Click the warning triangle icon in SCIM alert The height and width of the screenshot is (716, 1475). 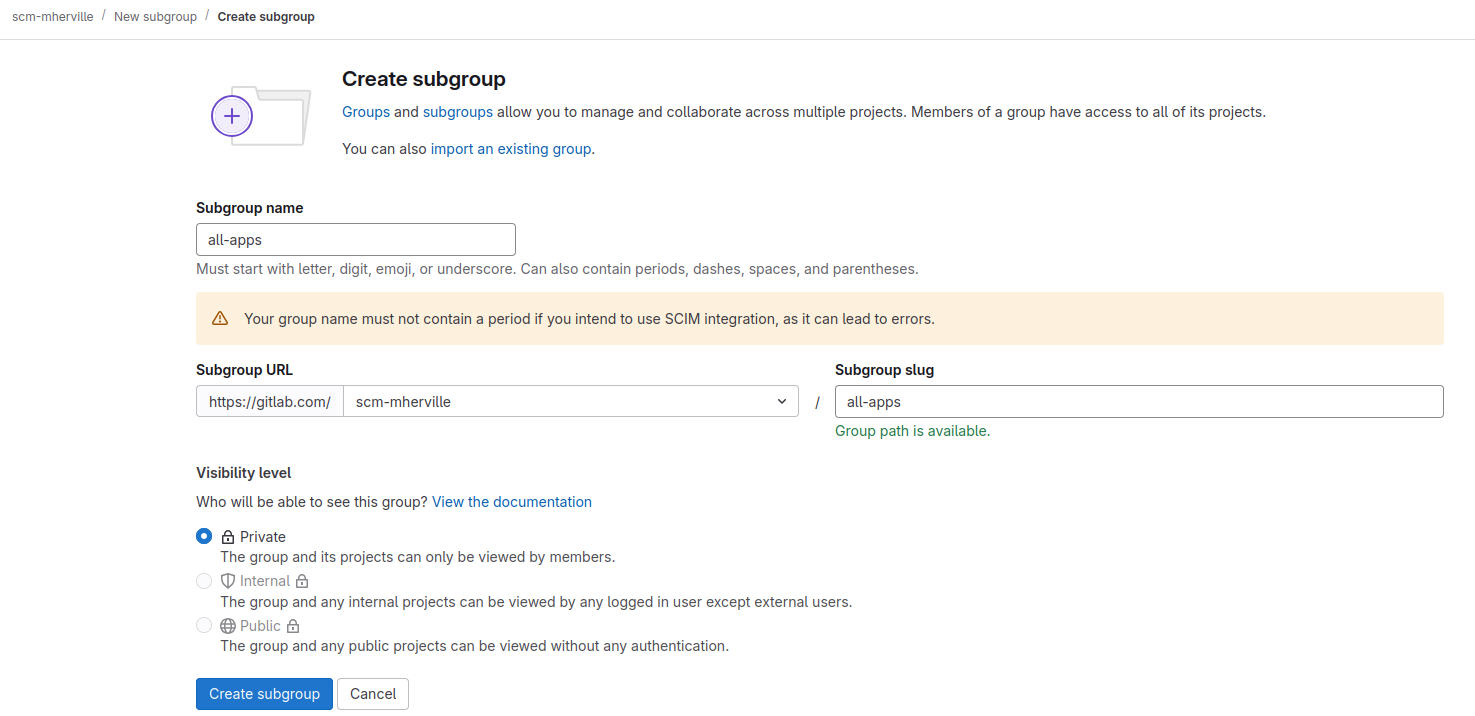[x=220, y=319]
